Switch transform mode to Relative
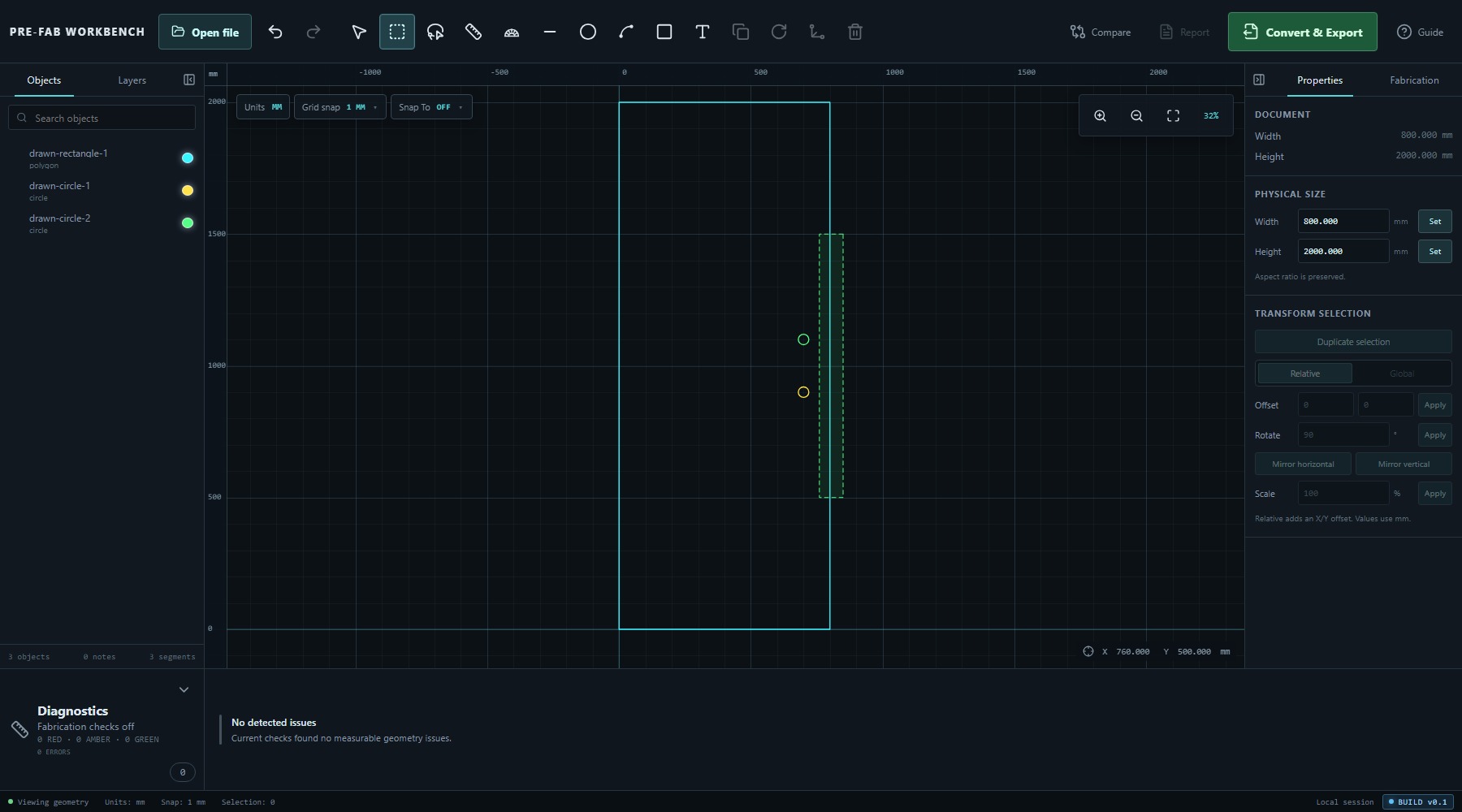 click(1305, 374)
